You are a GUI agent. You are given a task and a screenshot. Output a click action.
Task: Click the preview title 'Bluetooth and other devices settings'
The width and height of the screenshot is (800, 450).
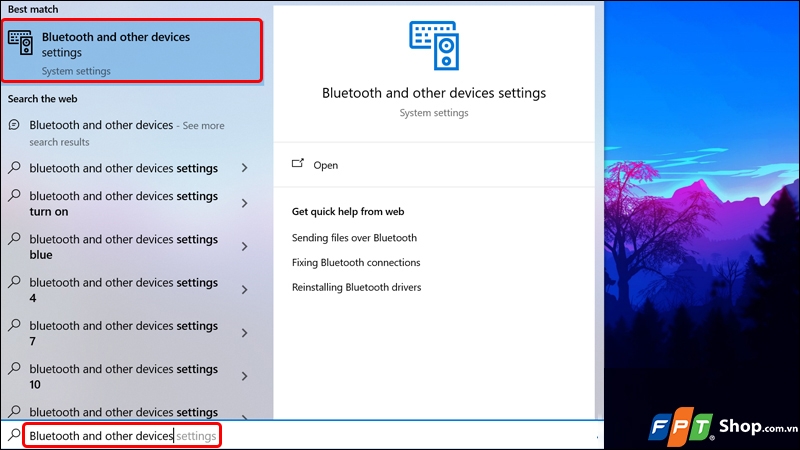[x=434, y=93]
